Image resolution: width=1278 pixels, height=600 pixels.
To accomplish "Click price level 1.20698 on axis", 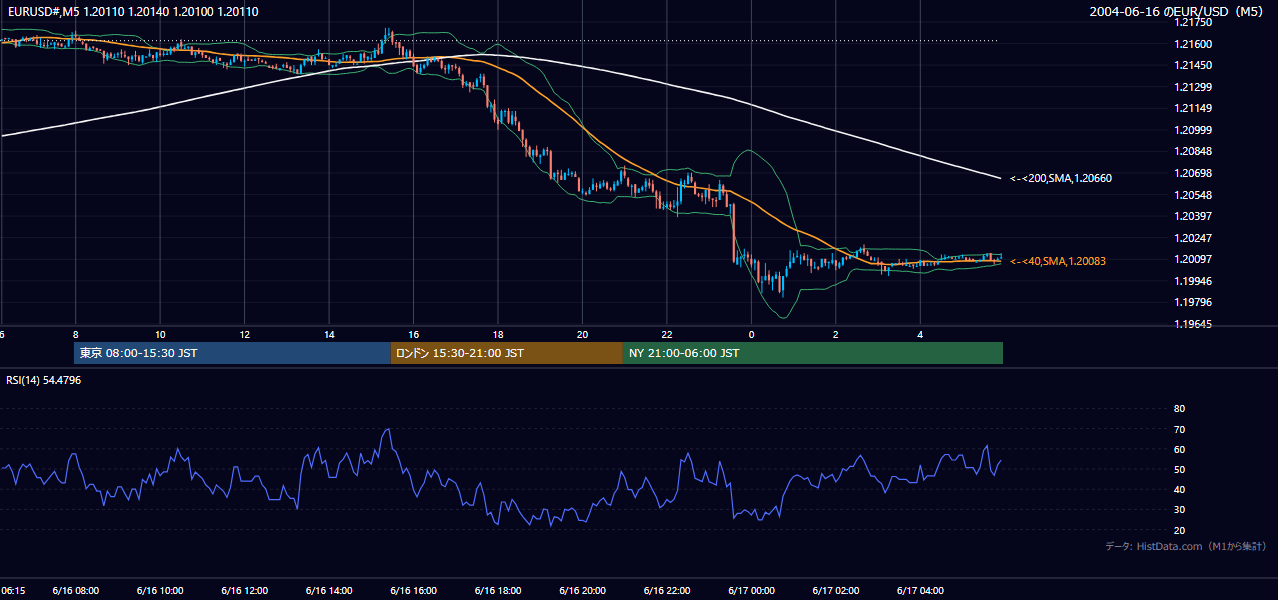I will click(1193, 173).
